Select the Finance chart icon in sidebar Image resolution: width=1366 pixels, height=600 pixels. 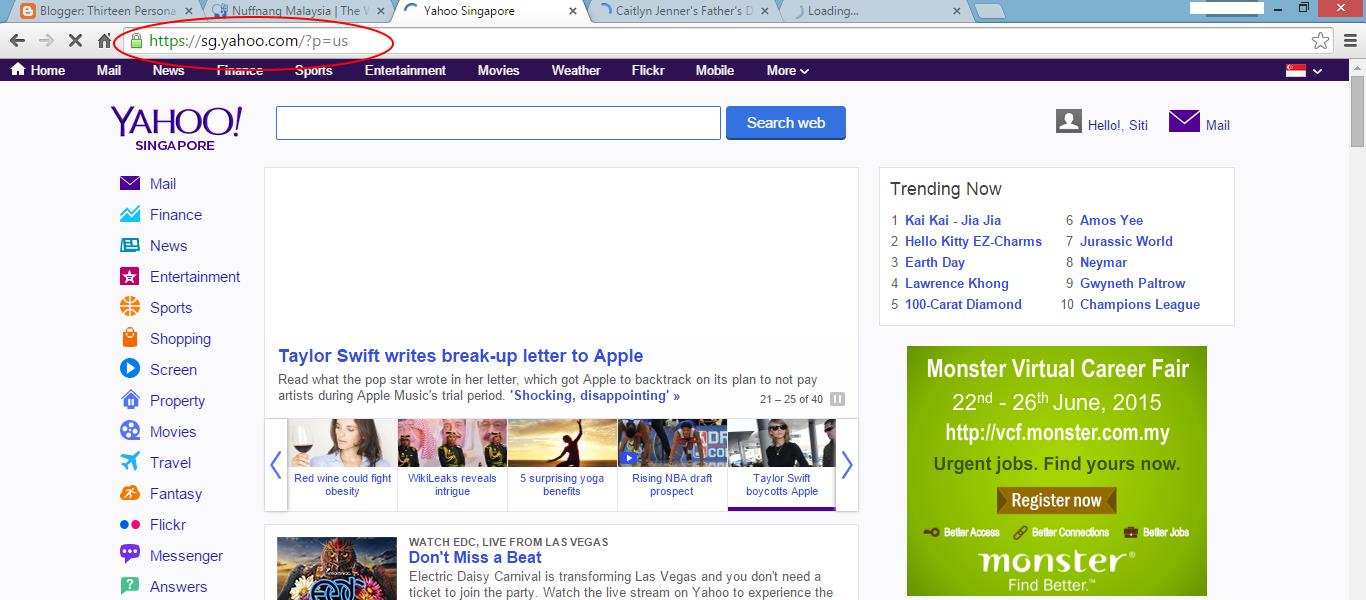(x=130, y=214)
